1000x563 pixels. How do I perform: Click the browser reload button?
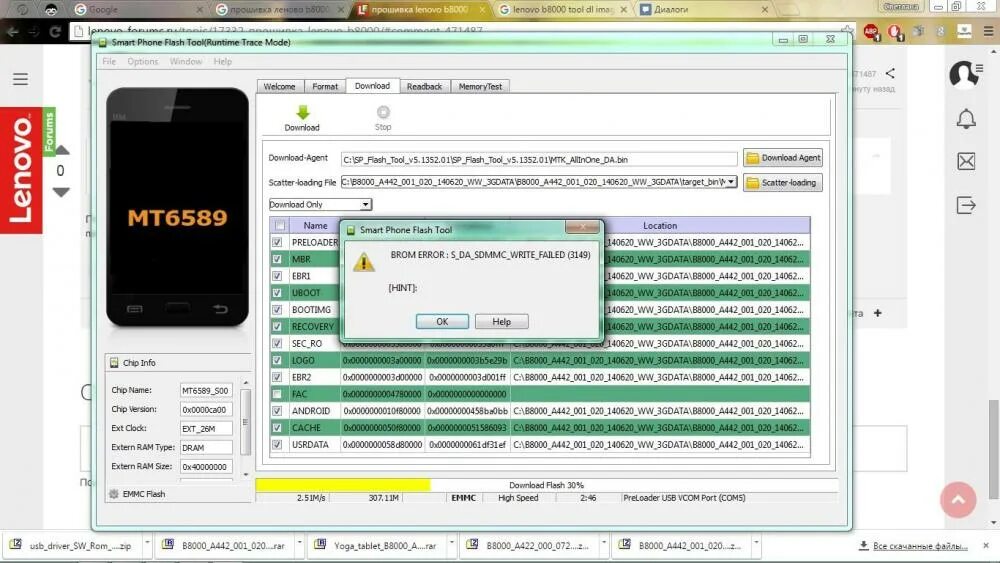pos(55,31)
